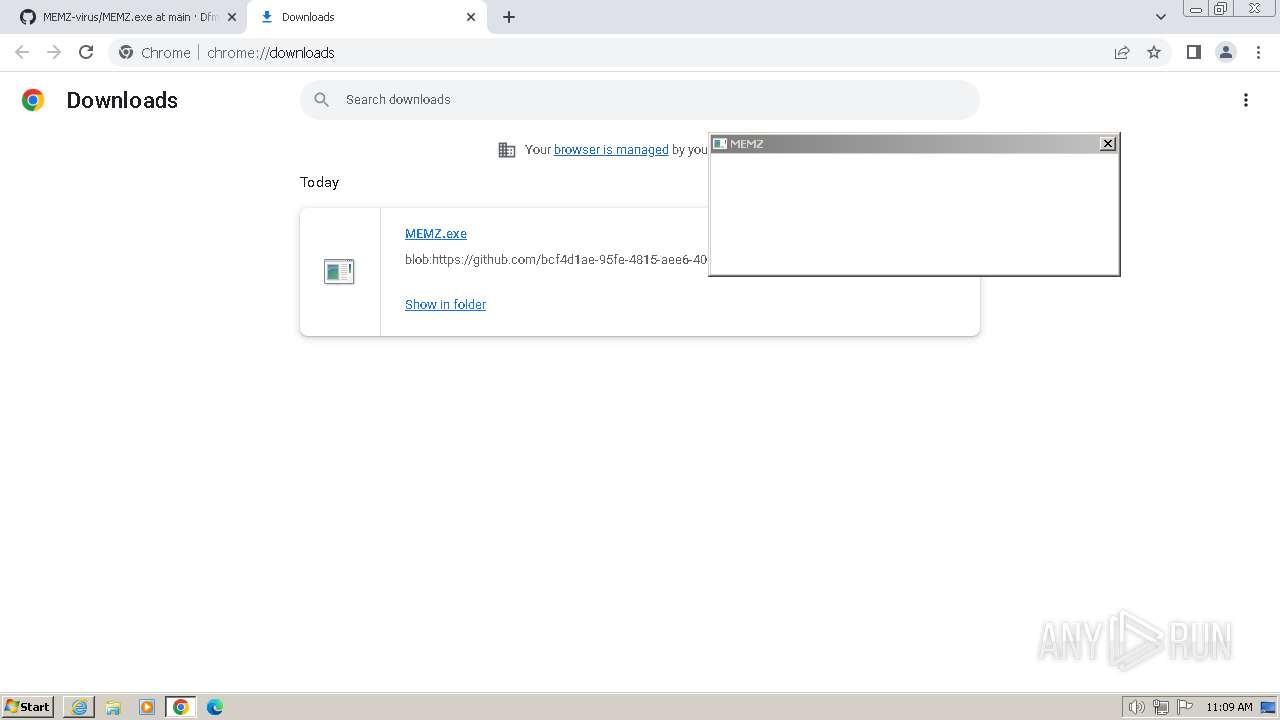Open the 'browser is managed' link

coord(611,150)
